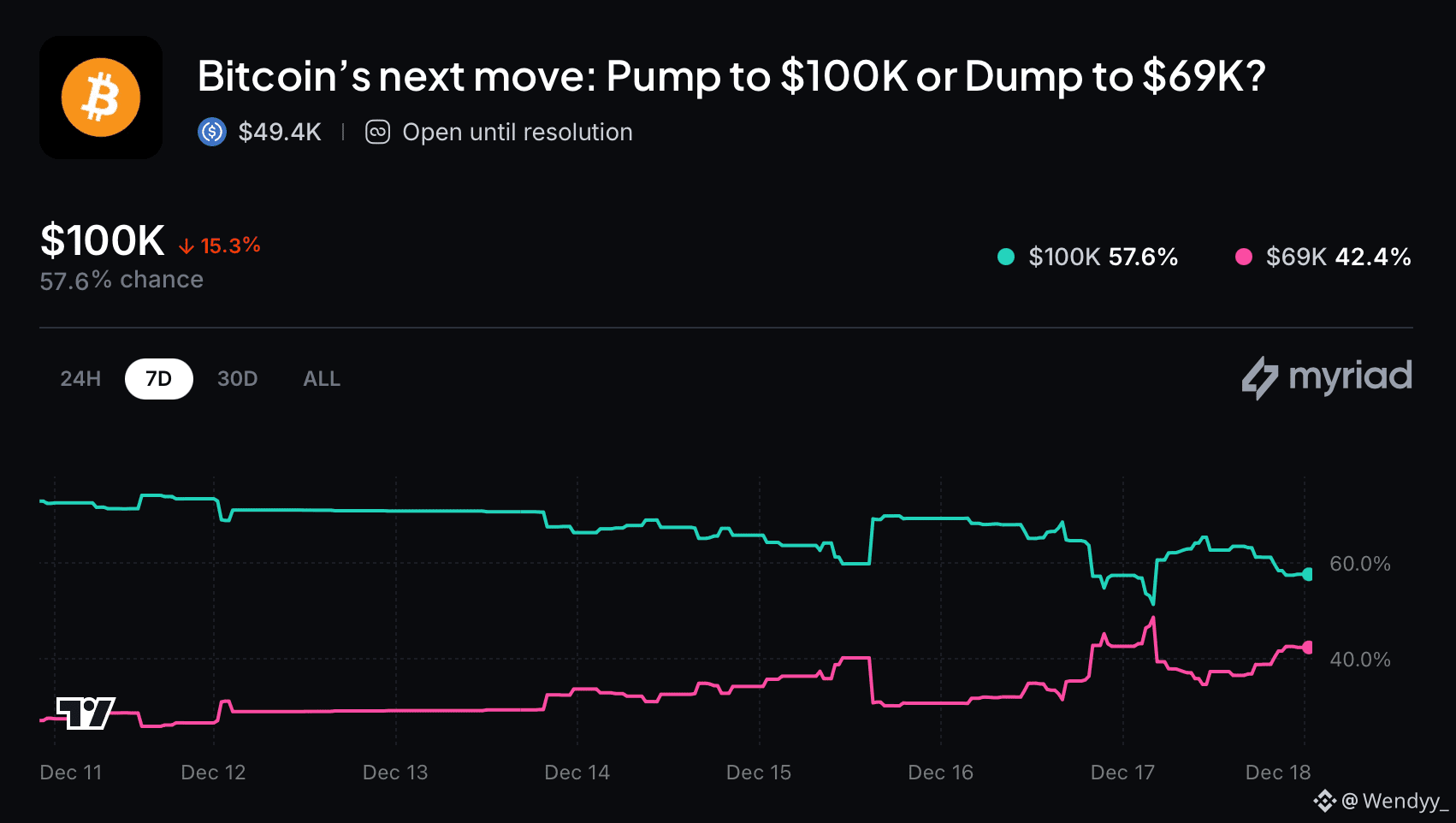Image resolution: width=1456 pixels, height=823 pixels.
Task: Click the Myriad logo above the chart
Action: 1326,376
